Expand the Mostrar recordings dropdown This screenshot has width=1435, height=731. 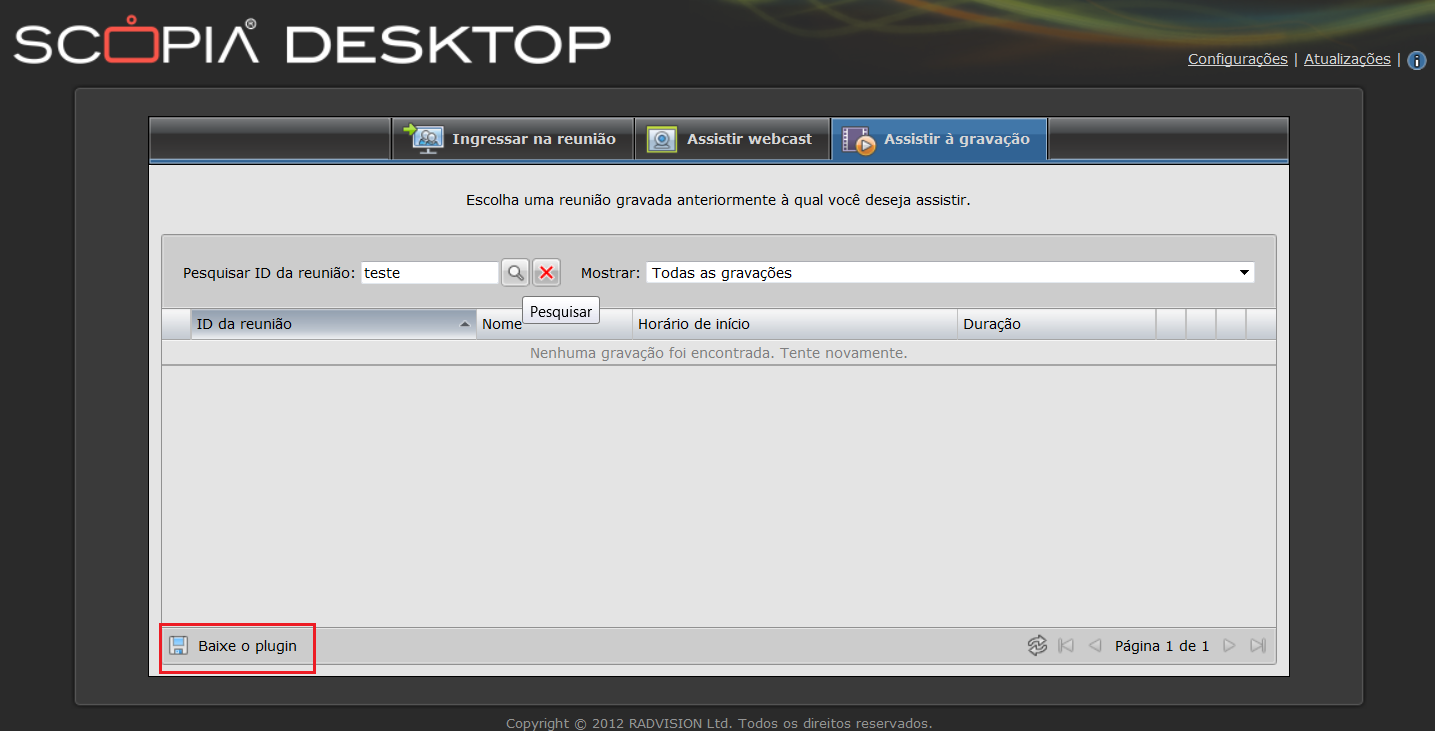coord(1244,272)
